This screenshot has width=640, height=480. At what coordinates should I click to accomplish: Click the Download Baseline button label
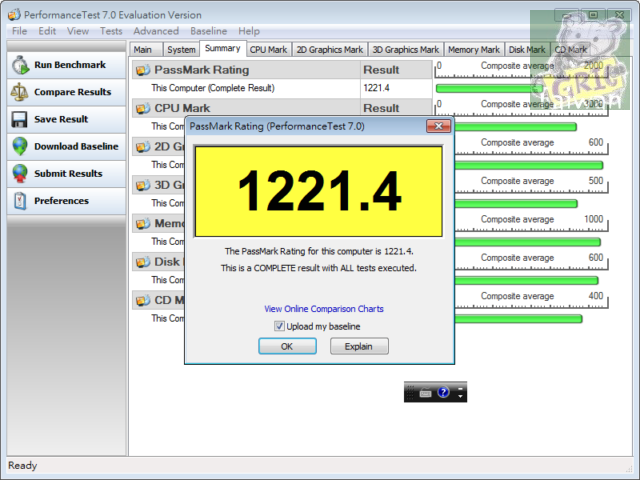pos(76,146)
